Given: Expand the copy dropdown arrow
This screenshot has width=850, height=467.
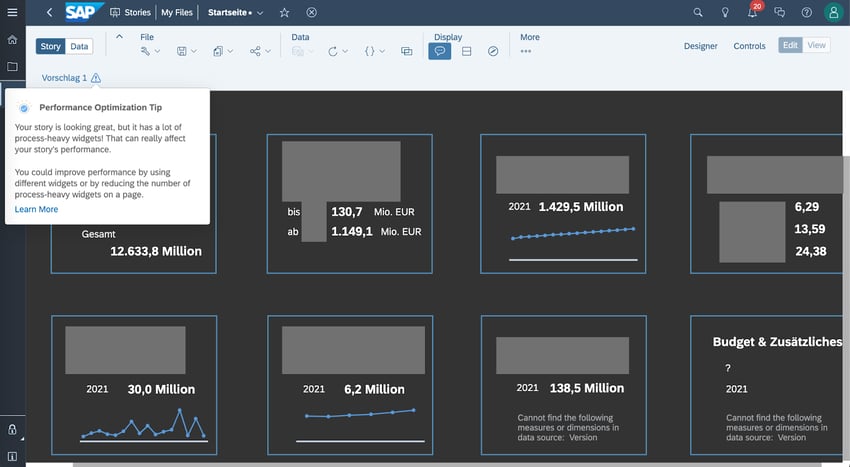Looking at the screenshot, I should point(230,51).
